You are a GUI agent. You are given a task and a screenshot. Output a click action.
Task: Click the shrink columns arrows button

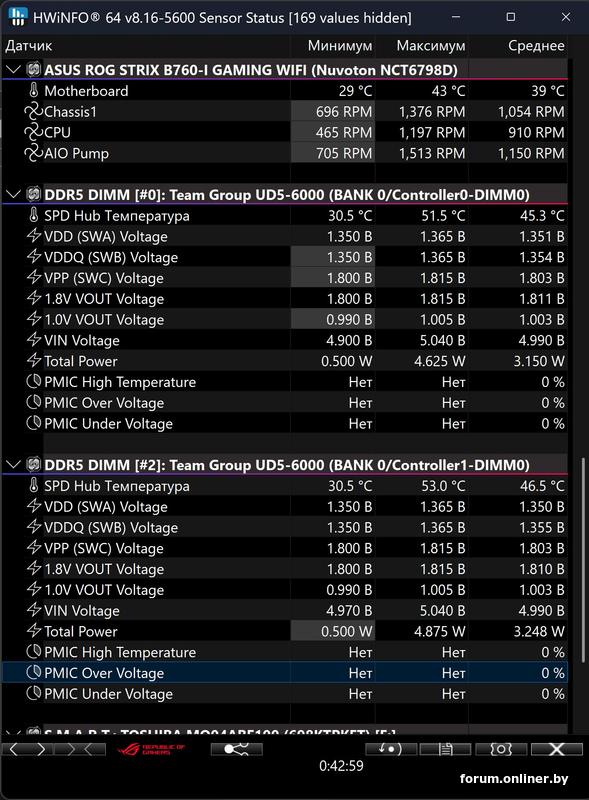point(80,749)
